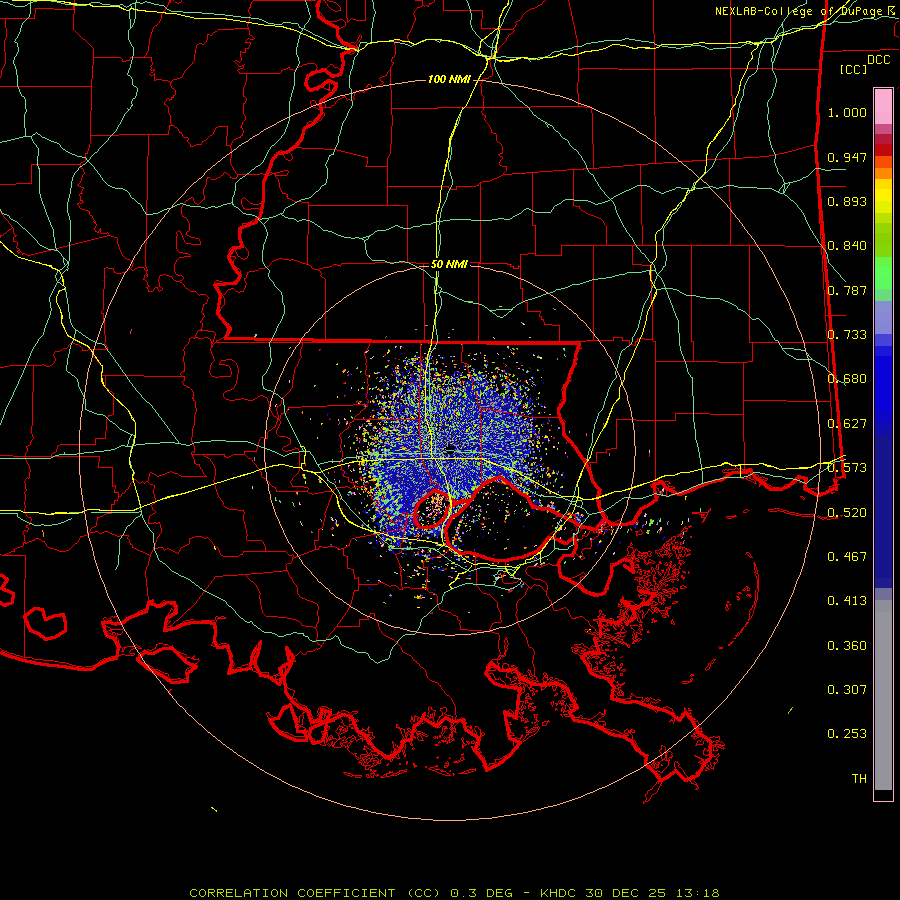The width and height of the screenshot is (900, 900).
Task: Select the 0.413 scale value
Action: coord(847,601)
